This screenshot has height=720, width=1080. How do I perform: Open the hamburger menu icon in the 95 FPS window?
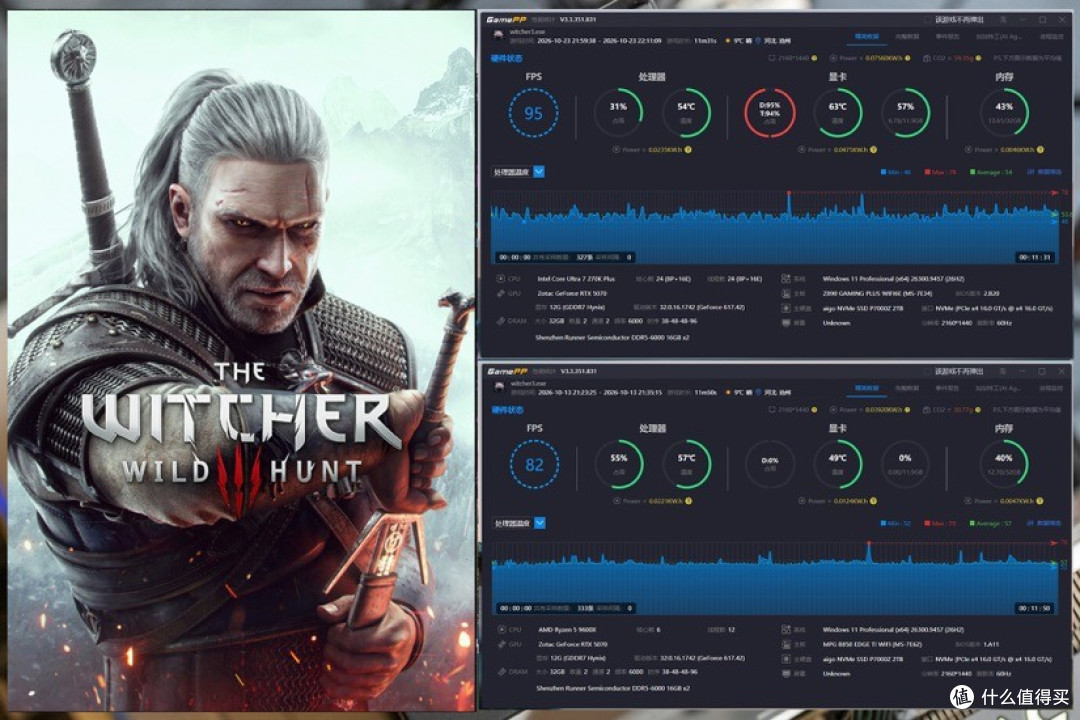point(1004,20)
